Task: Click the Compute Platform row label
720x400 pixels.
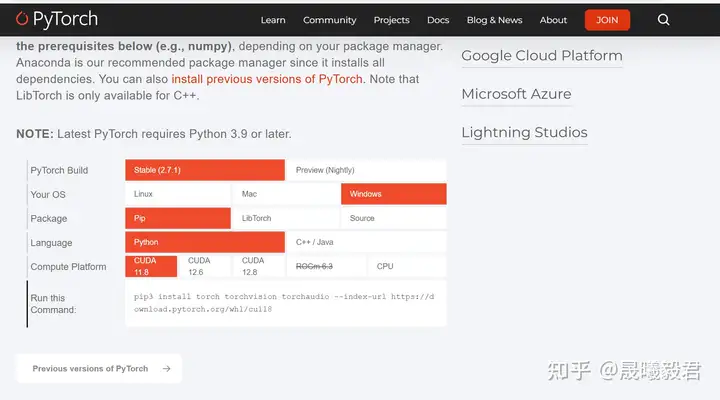Action: coord(68,267)
